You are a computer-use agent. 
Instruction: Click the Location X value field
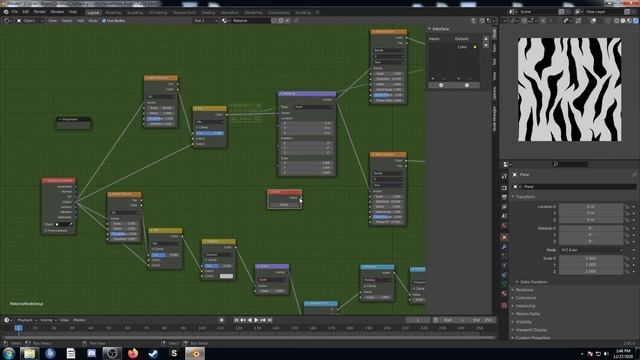pos(591,207)
